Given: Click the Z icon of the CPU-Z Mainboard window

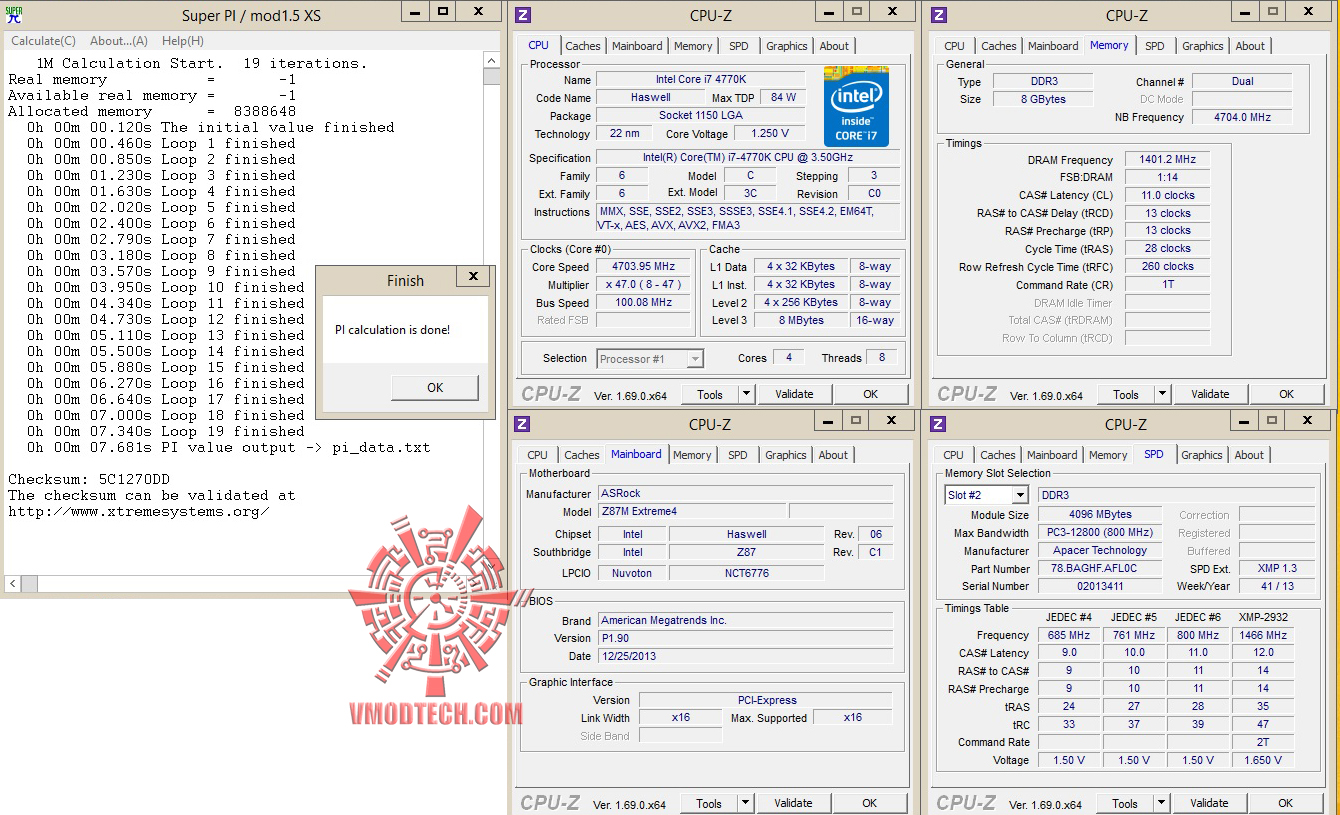Looking at the screenshot, I should 522,424.
